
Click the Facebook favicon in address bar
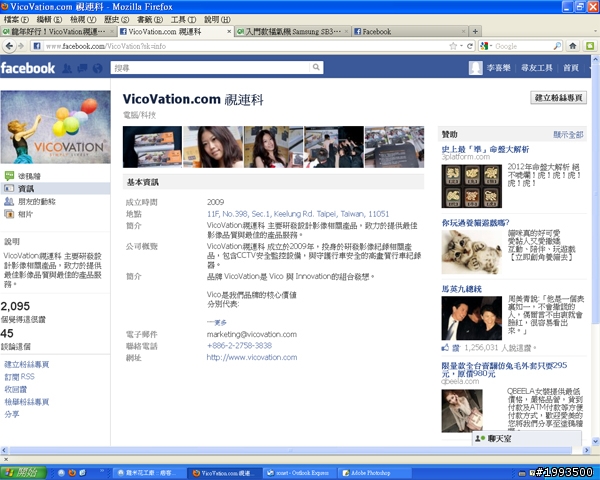click(37, 46)
